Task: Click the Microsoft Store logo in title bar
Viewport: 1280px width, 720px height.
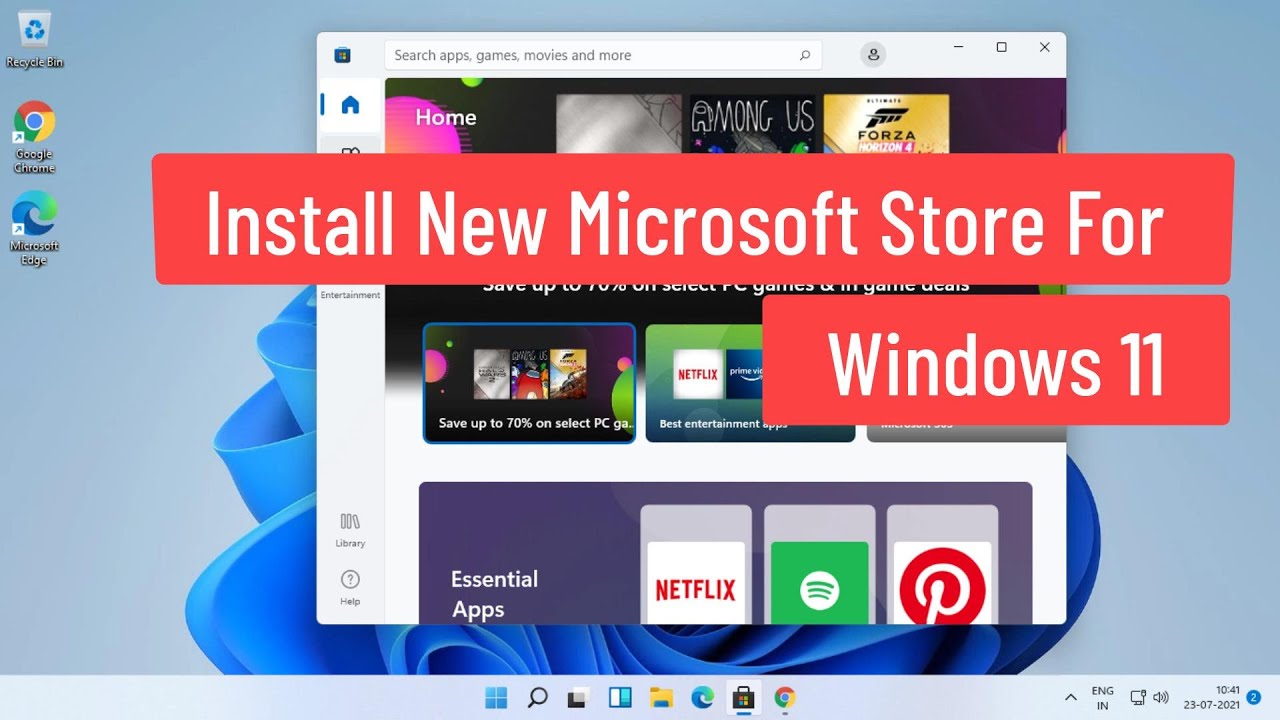Action: pyautogui.click(x=342, y=55)
